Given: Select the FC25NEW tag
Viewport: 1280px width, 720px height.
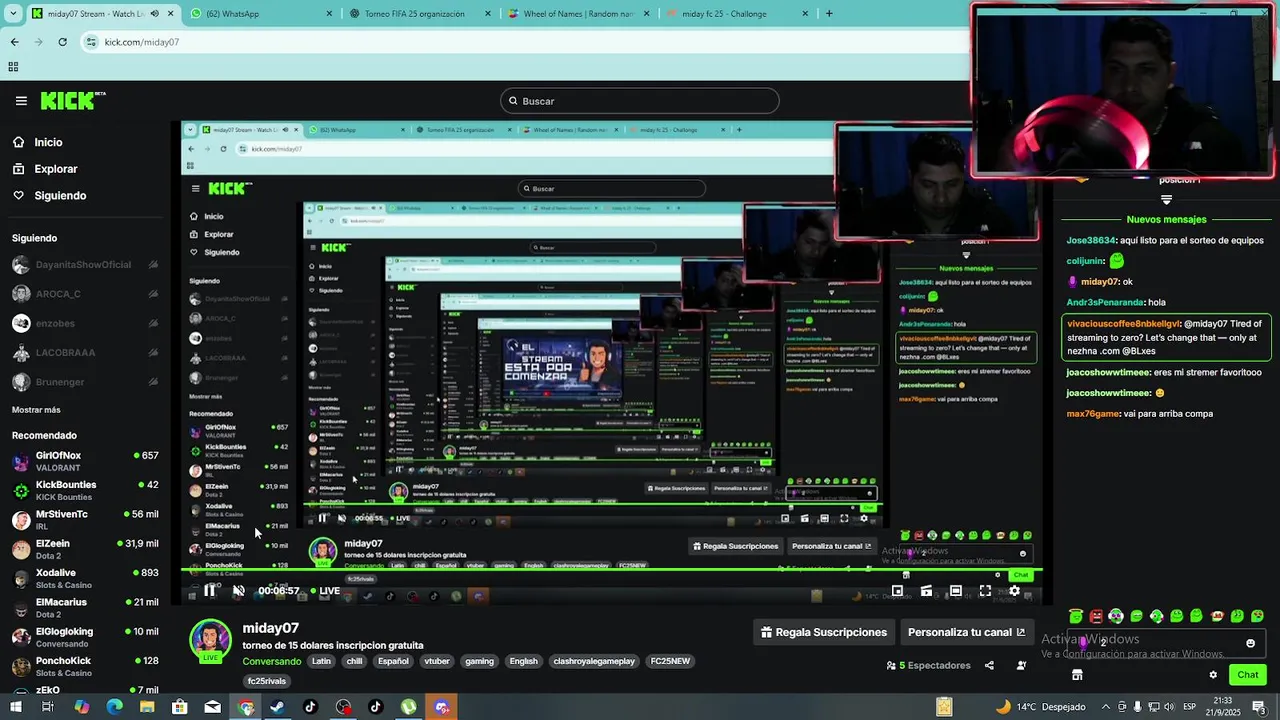Looking at the screenshot, I should [x=670, y=661].
